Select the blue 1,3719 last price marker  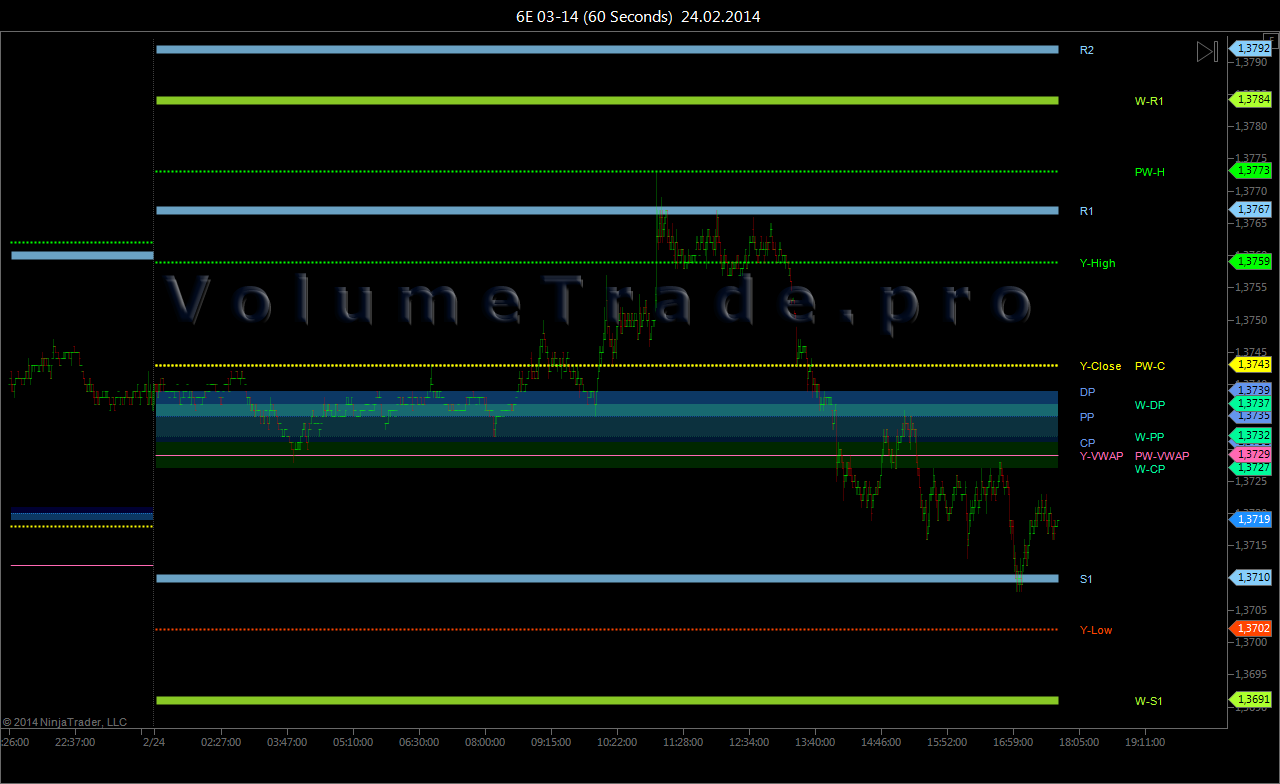(1250, 519)
